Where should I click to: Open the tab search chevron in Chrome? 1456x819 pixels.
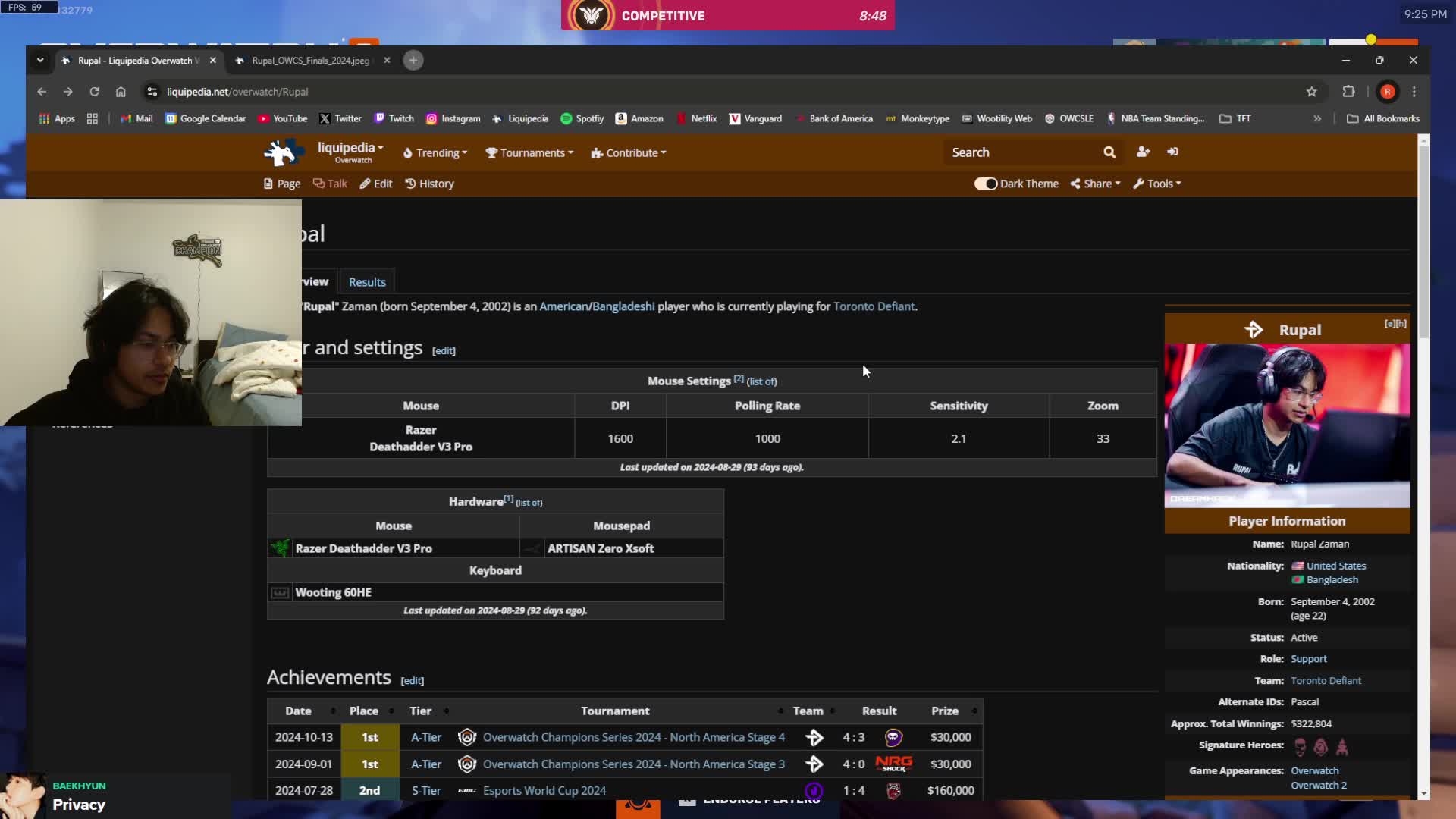tap(40, 61)
